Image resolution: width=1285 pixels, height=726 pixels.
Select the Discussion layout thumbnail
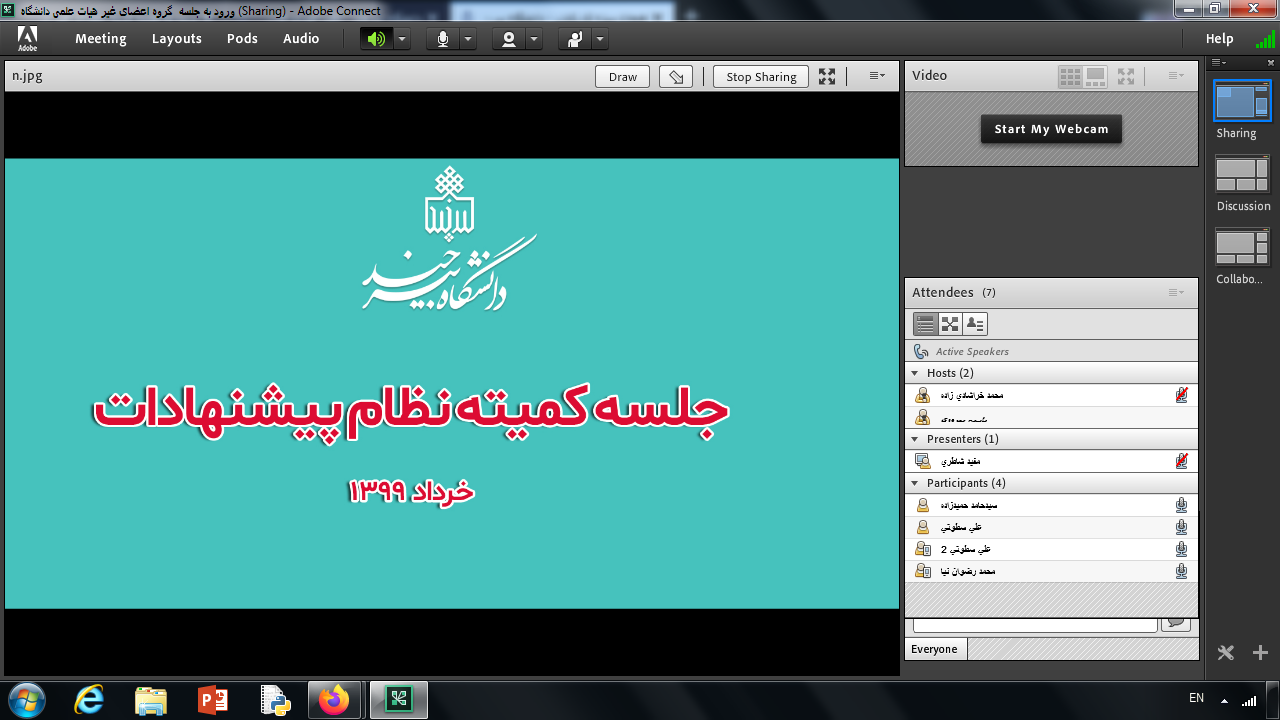point(1242,176)
